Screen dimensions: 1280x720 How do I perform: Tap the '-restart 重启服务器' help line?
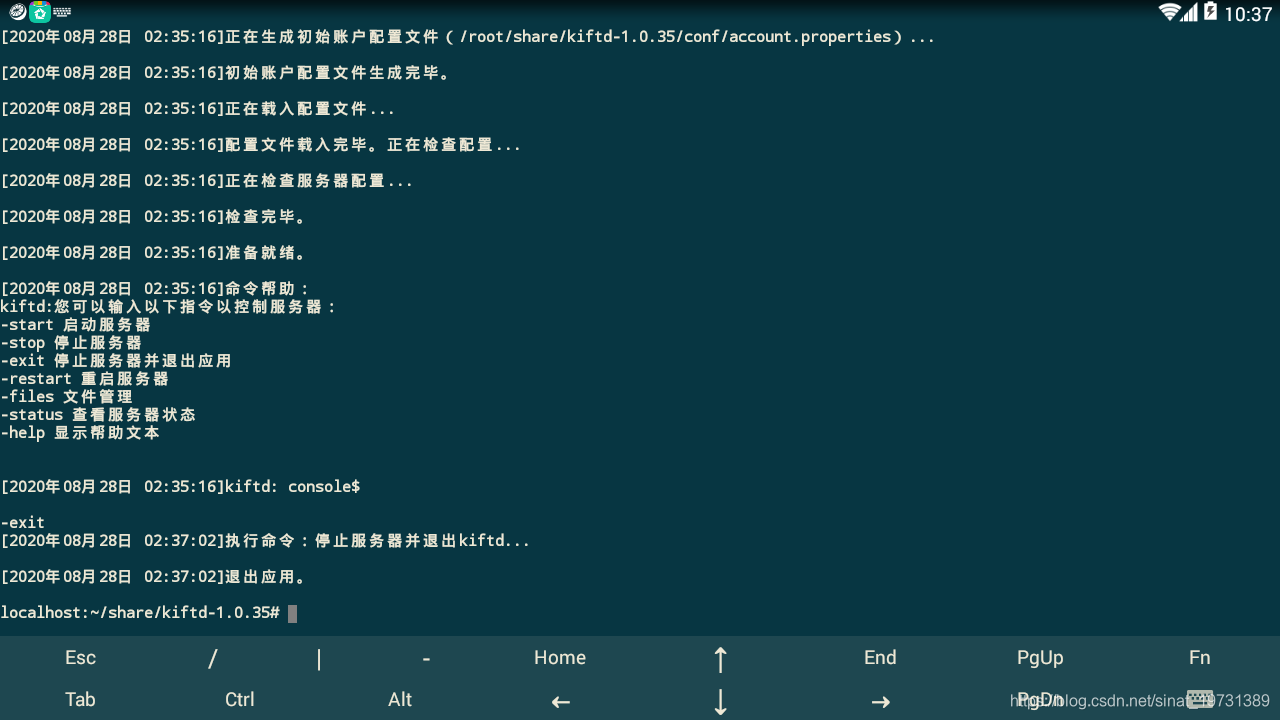85,379
